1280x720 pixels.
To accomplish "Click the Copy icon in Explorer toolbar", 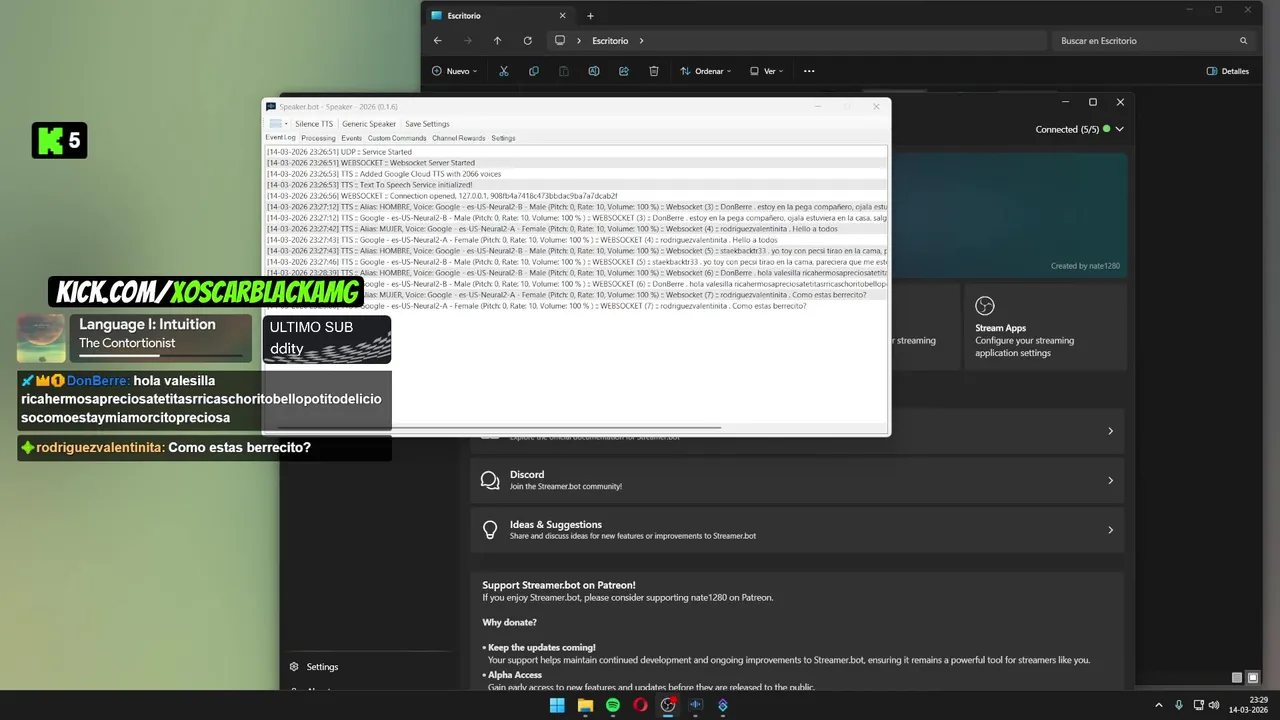I will pyautogui.click(x=534, y=71).
